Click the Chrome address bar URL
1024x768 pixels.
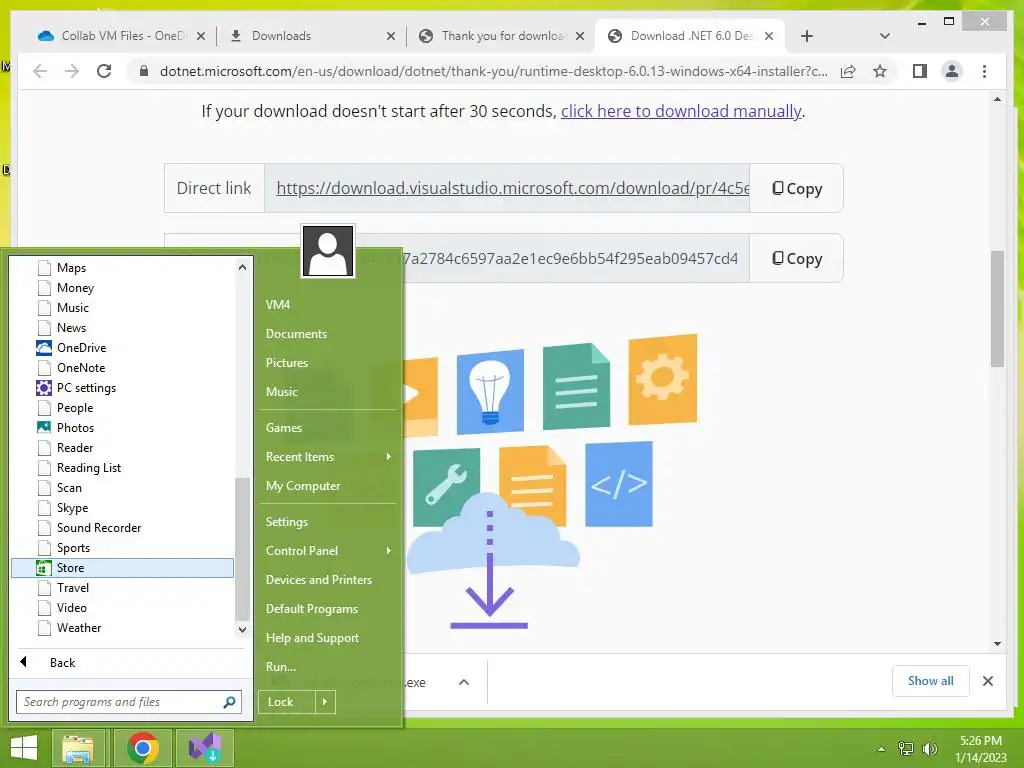coord(493,71)
